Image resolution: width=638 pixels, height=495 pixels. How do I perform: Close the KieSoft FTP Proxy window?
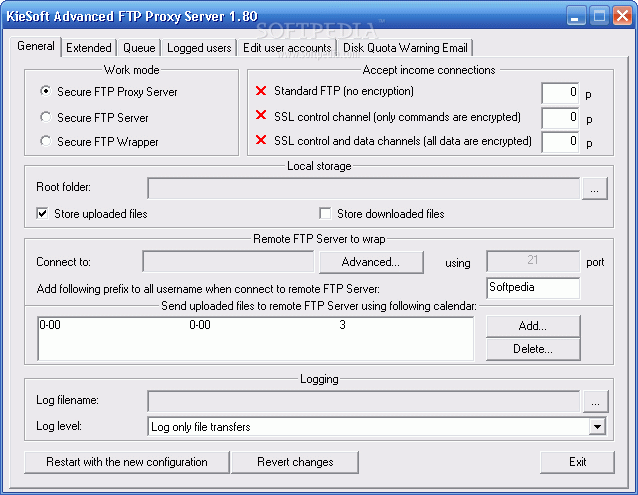tap(623, 16)
